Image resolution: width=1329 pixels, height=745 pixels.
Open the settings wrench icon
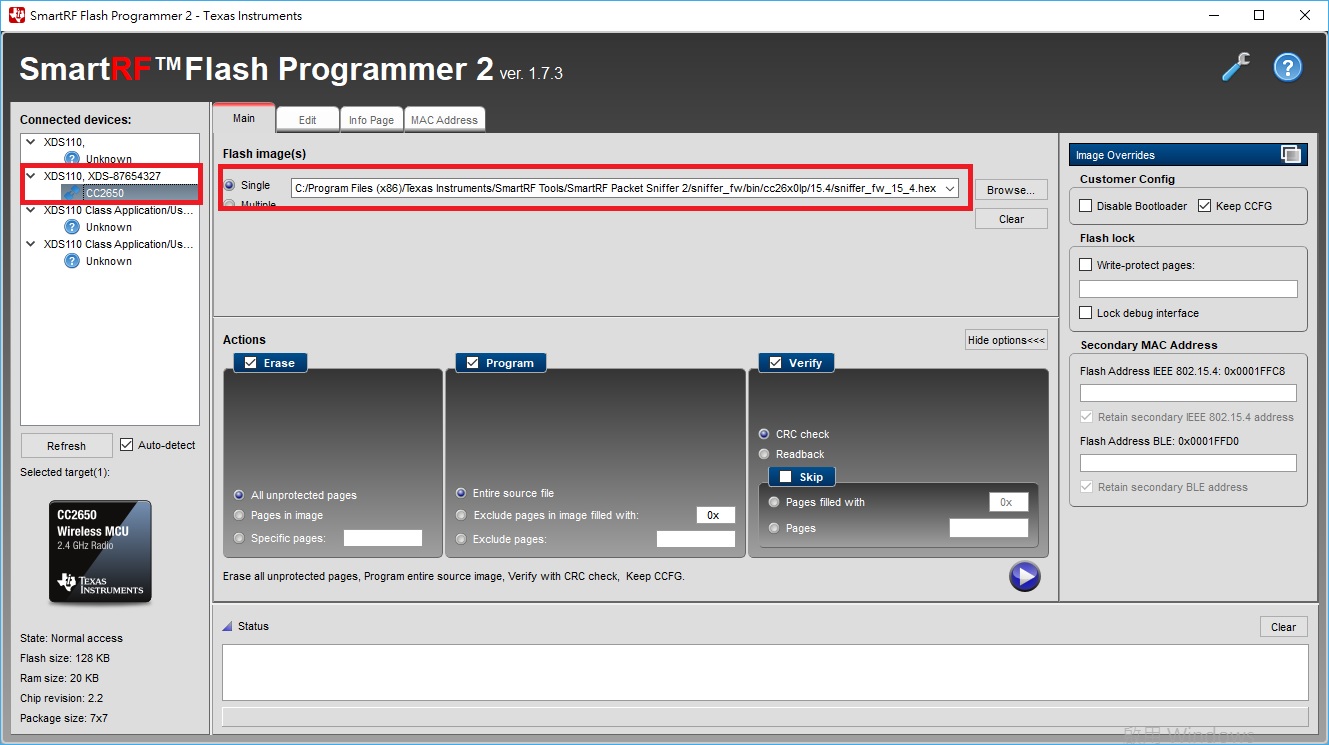tap(1236, 66)
